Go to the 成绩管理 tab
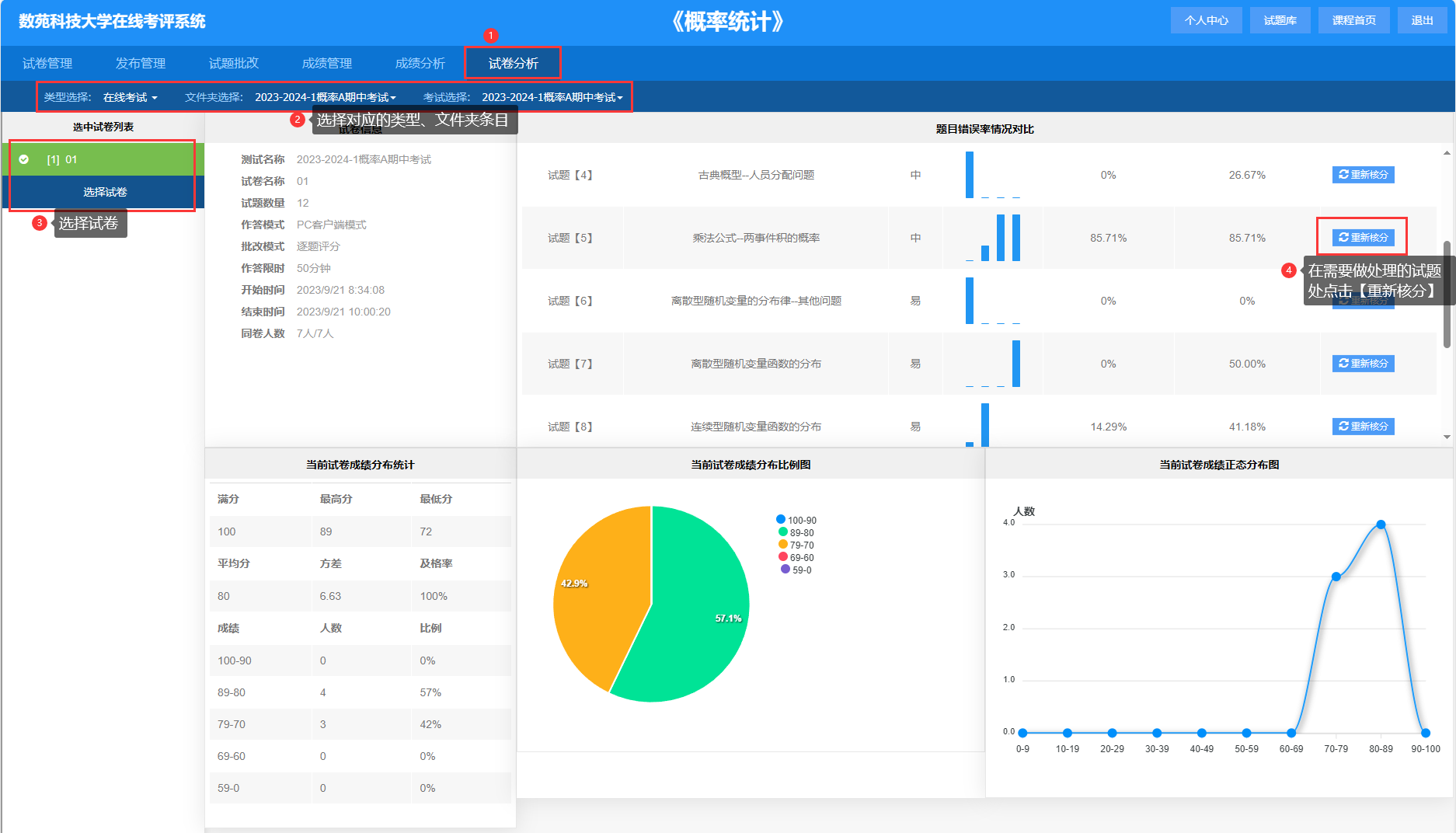 click(327, 64)
